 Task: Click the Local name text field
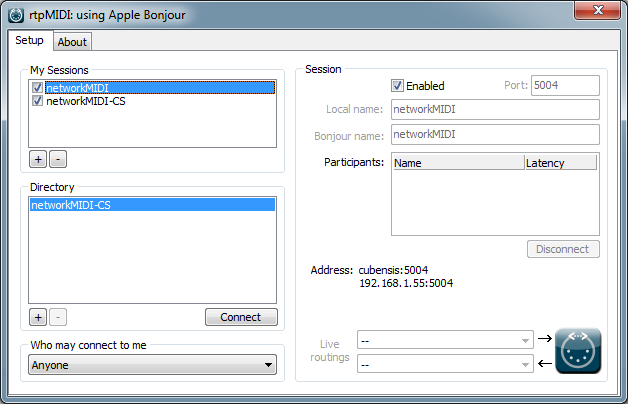pyautogui.click(x=494, y=109)
